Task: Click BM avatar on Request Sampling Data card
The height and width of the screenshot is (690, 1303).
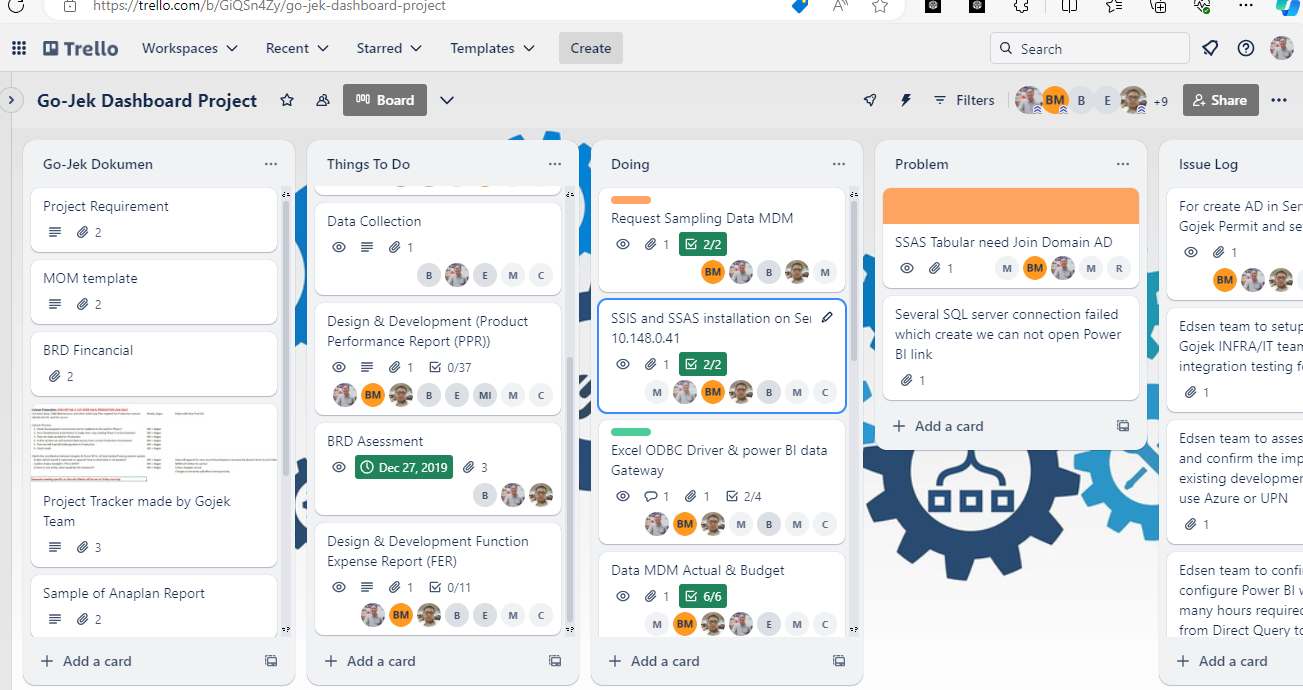Action: [713, 272]
